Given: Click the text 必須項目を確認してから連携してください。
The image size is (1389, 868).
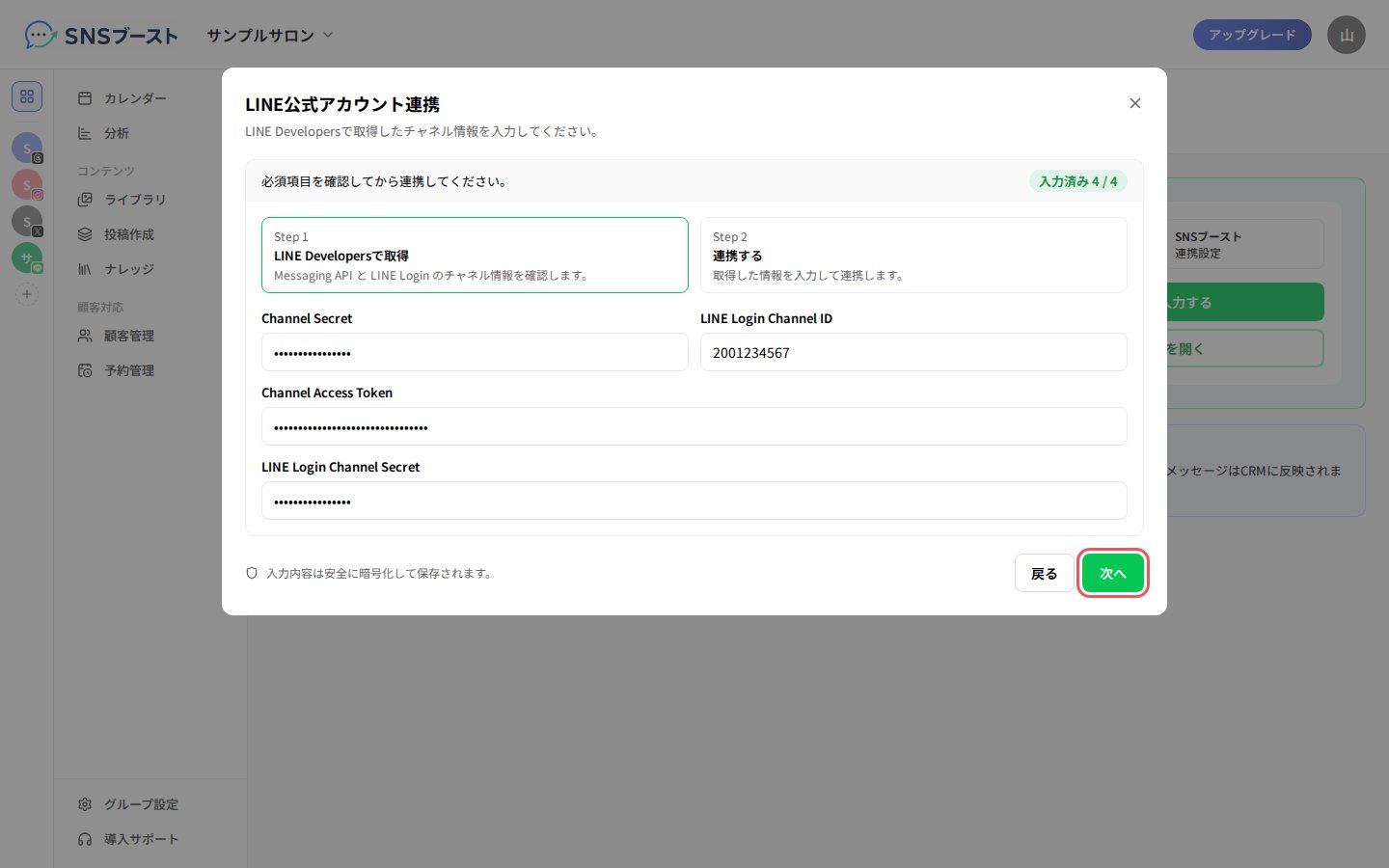Looking at the screenshot, I should click(x=386, y=181).
